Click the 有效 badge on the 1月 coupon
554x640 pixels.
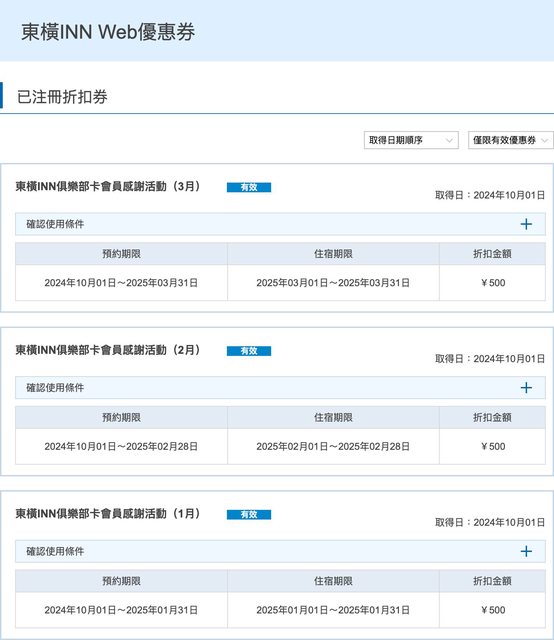(249, 514)
